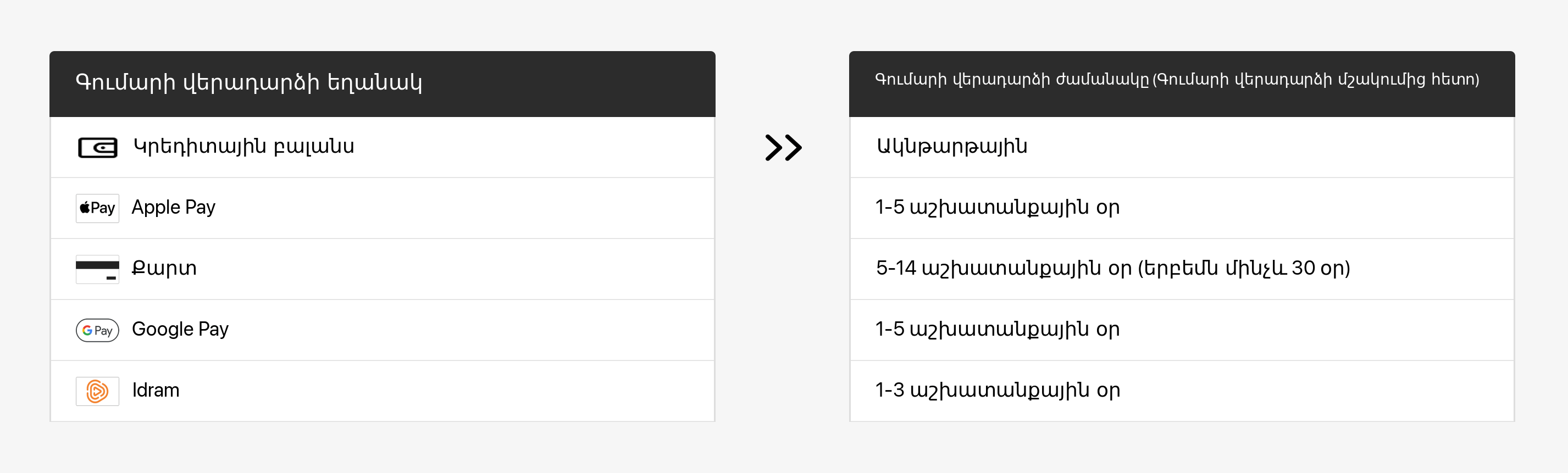Viewport: 1568px width, 473px height.
Task: Select the Apple Pay row label
Action: [174, 208]
